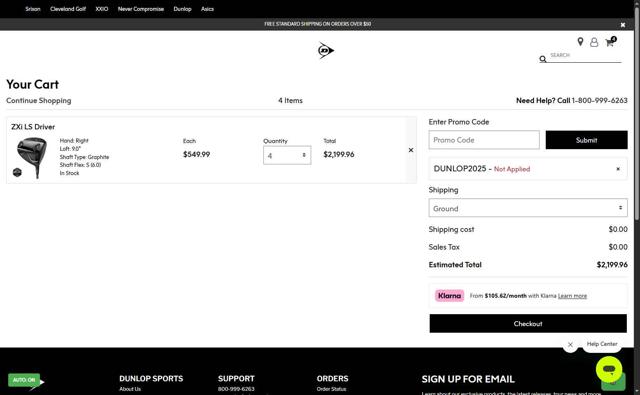640x395 pixels.
Task: Click the Klarna logo badge
Action: 449,295
